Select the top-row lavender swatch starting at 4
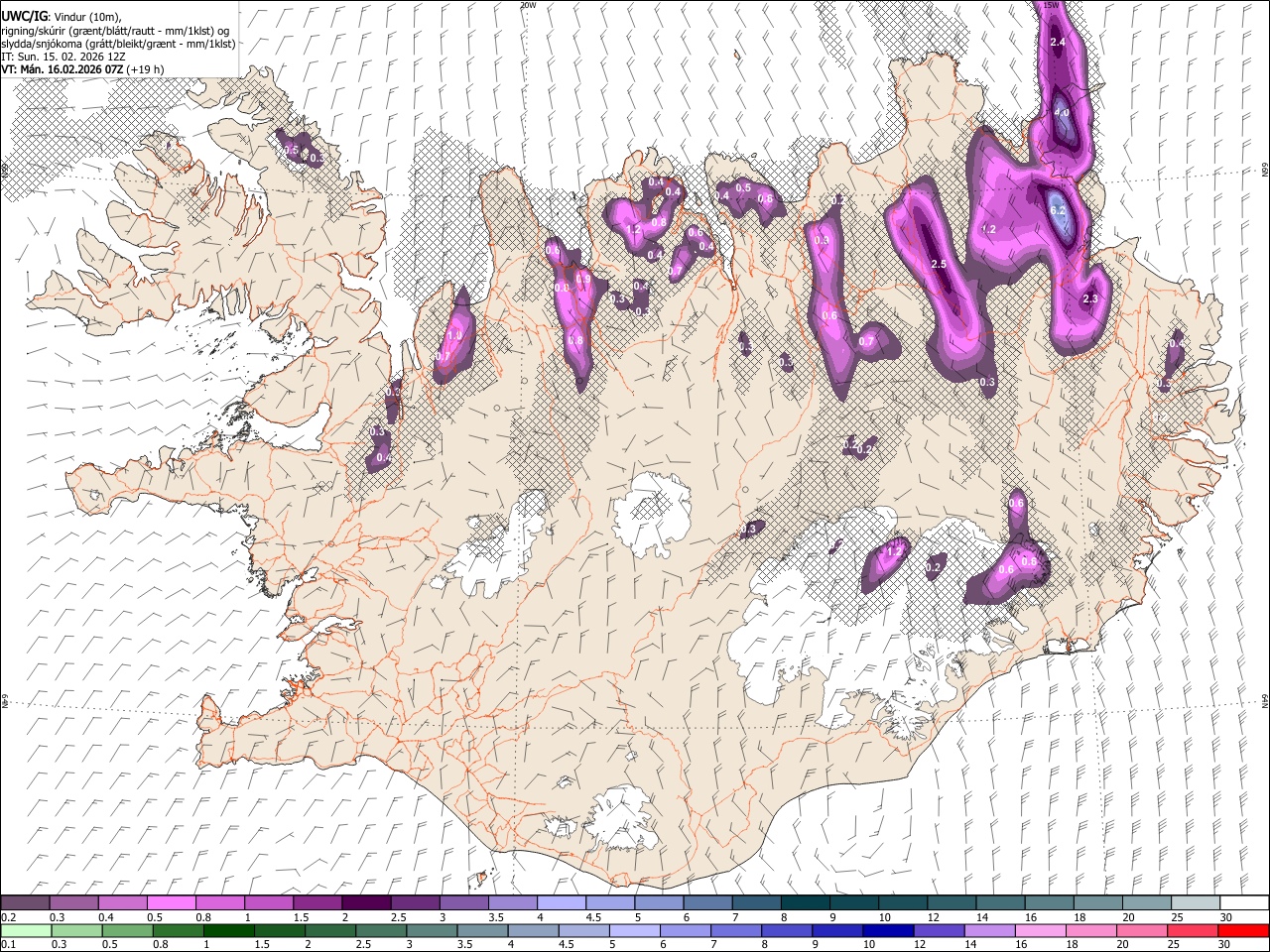 click(x=562, y=903)
